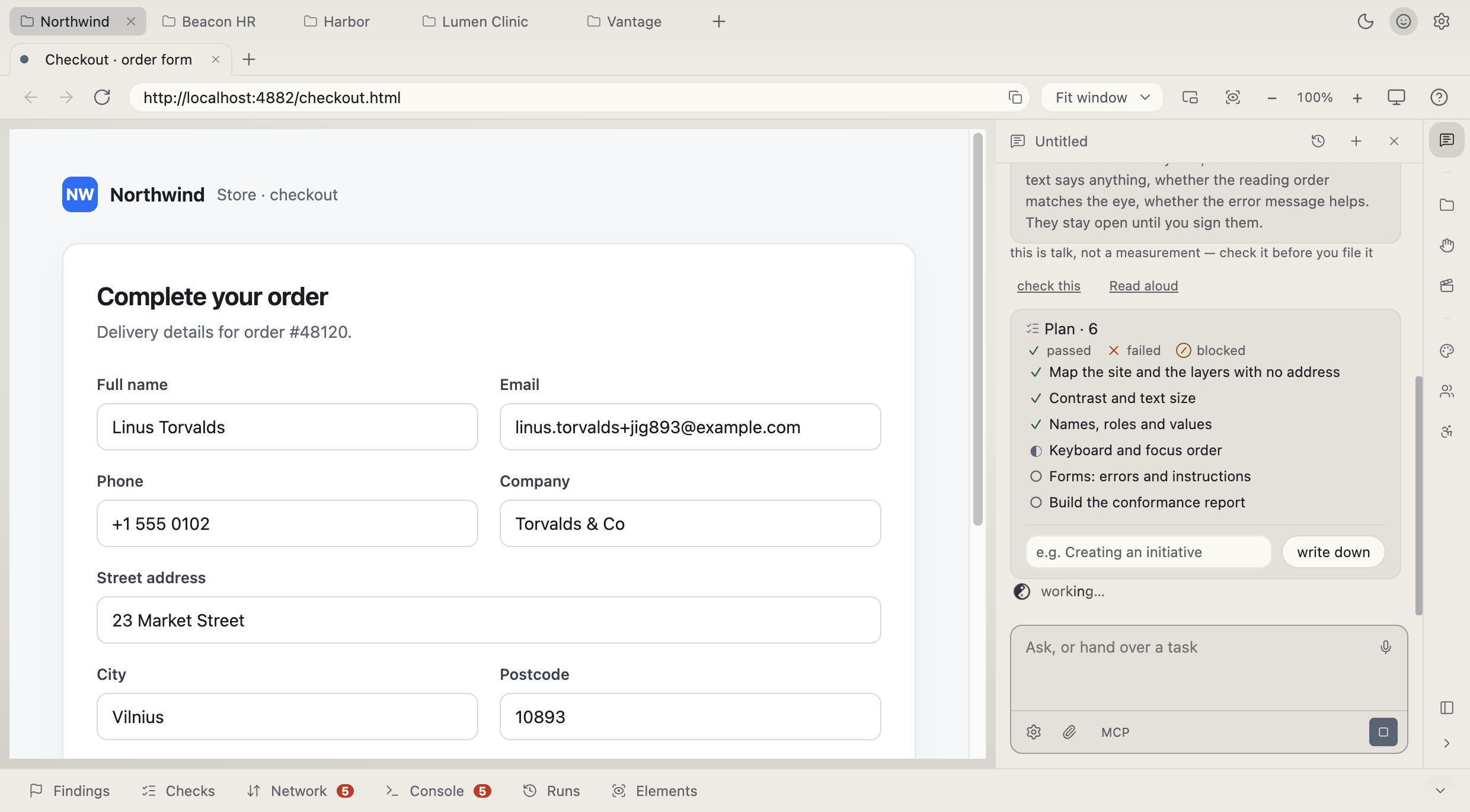Open the smiley face profile icon

pos(1403,21)
